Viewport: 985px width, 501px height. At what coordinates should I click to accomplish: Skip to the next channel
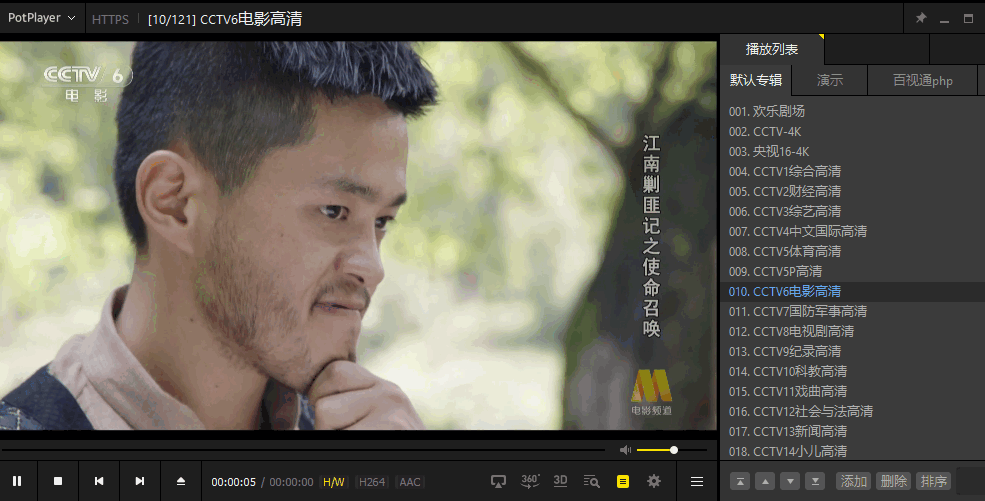(140, 481)
